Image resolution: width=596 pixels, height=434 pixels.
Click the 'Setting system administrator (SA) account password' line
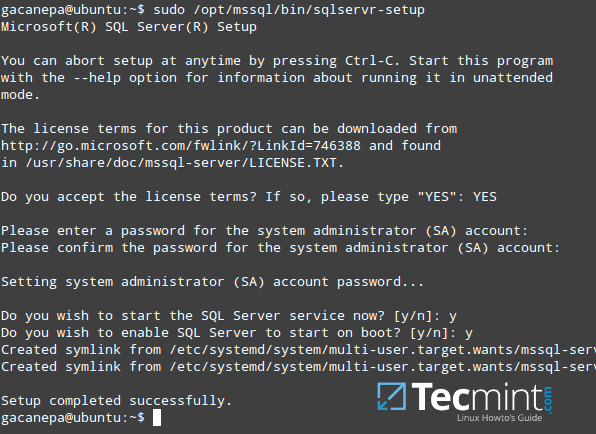click(212, 282)
